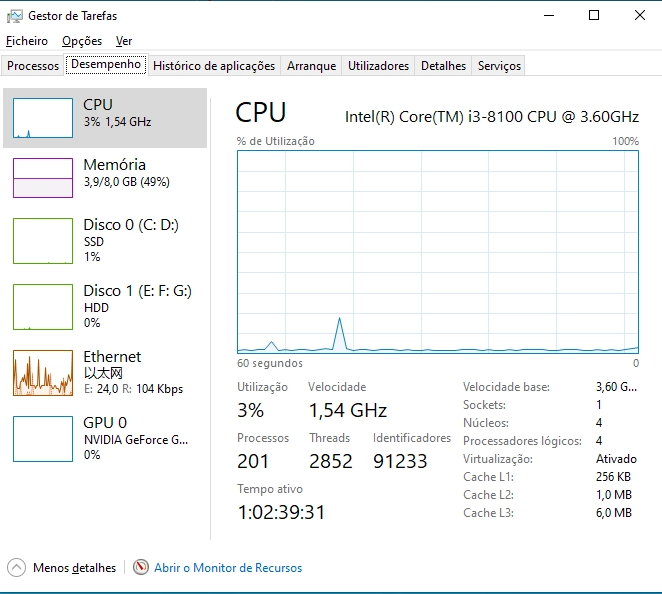Select the Desempenho tab

click(106, 65)
